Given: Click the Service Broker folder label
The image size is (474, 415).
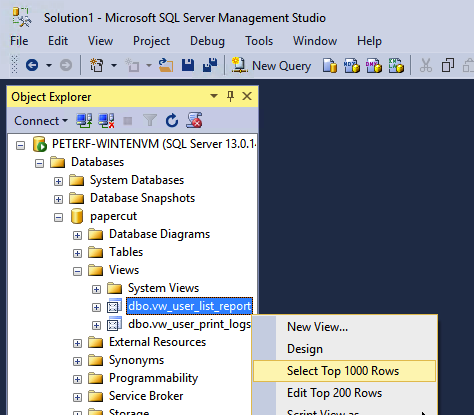Looking at the screenshot, I should [146, 396].
